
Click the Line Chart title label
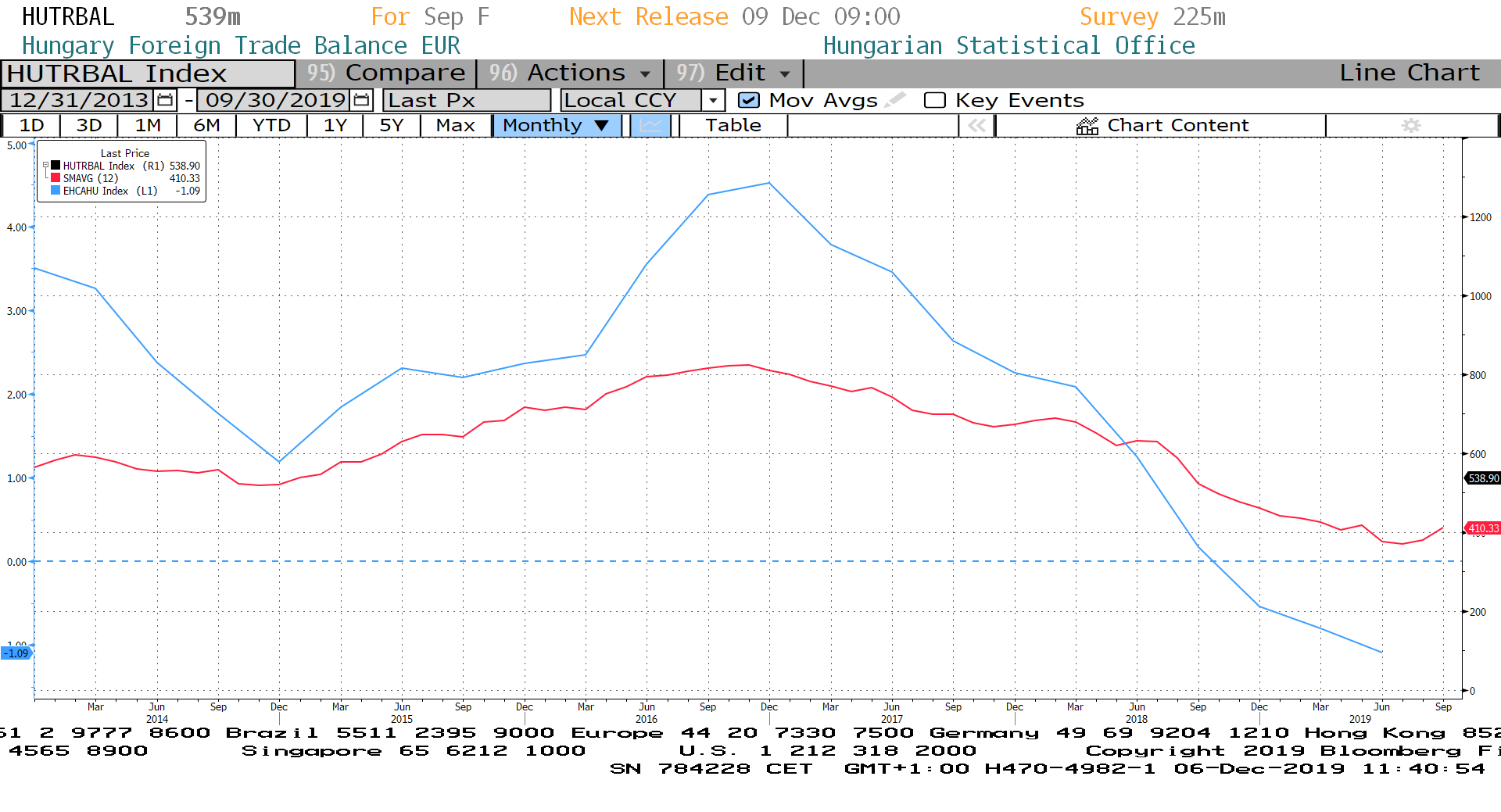point(1410,73)
